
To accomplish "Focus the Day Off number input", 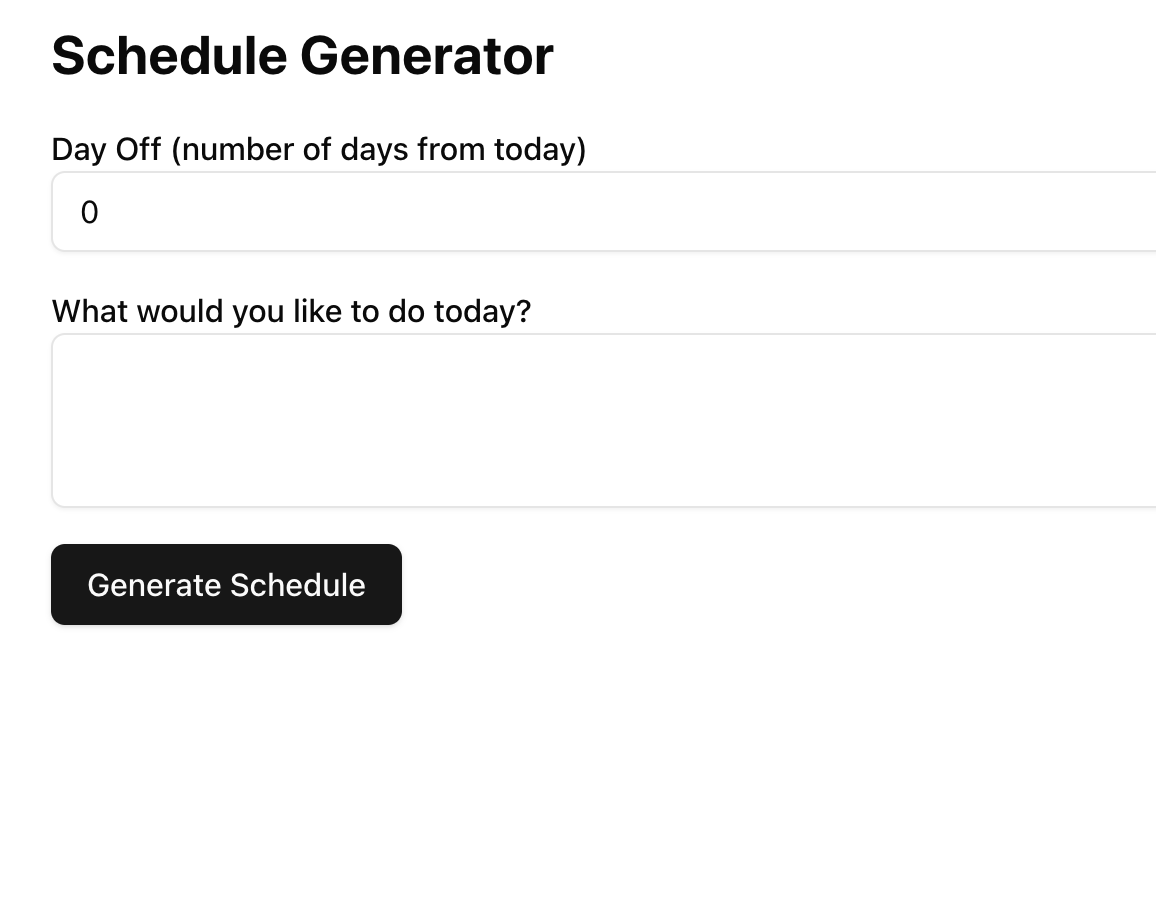I will click(604, 212).
